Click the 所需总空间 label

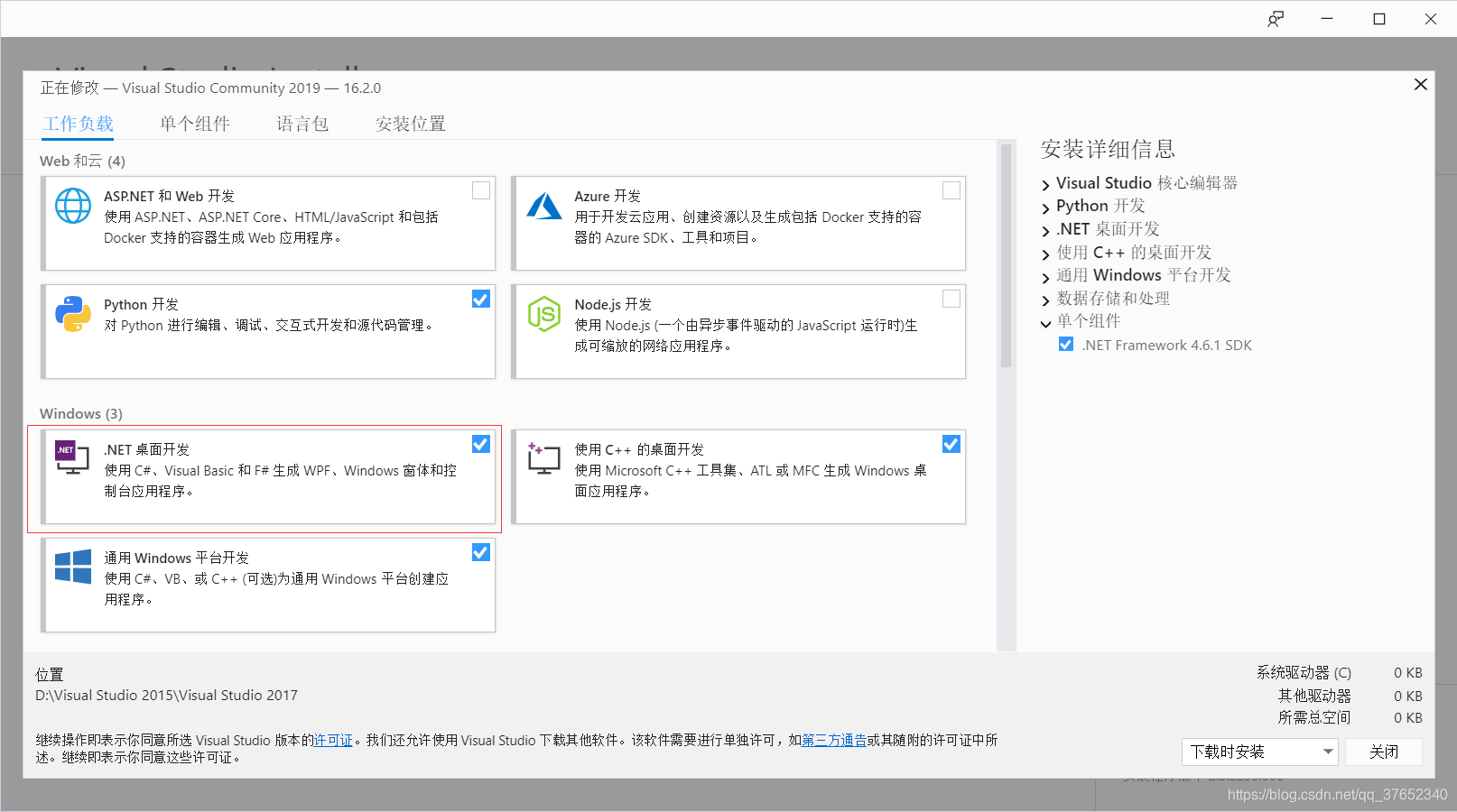(1314, 717)
